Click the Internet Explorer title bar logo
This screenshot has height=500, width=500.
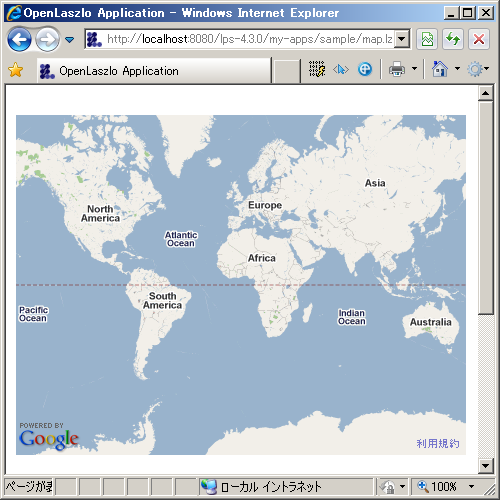tap(14, 13)
